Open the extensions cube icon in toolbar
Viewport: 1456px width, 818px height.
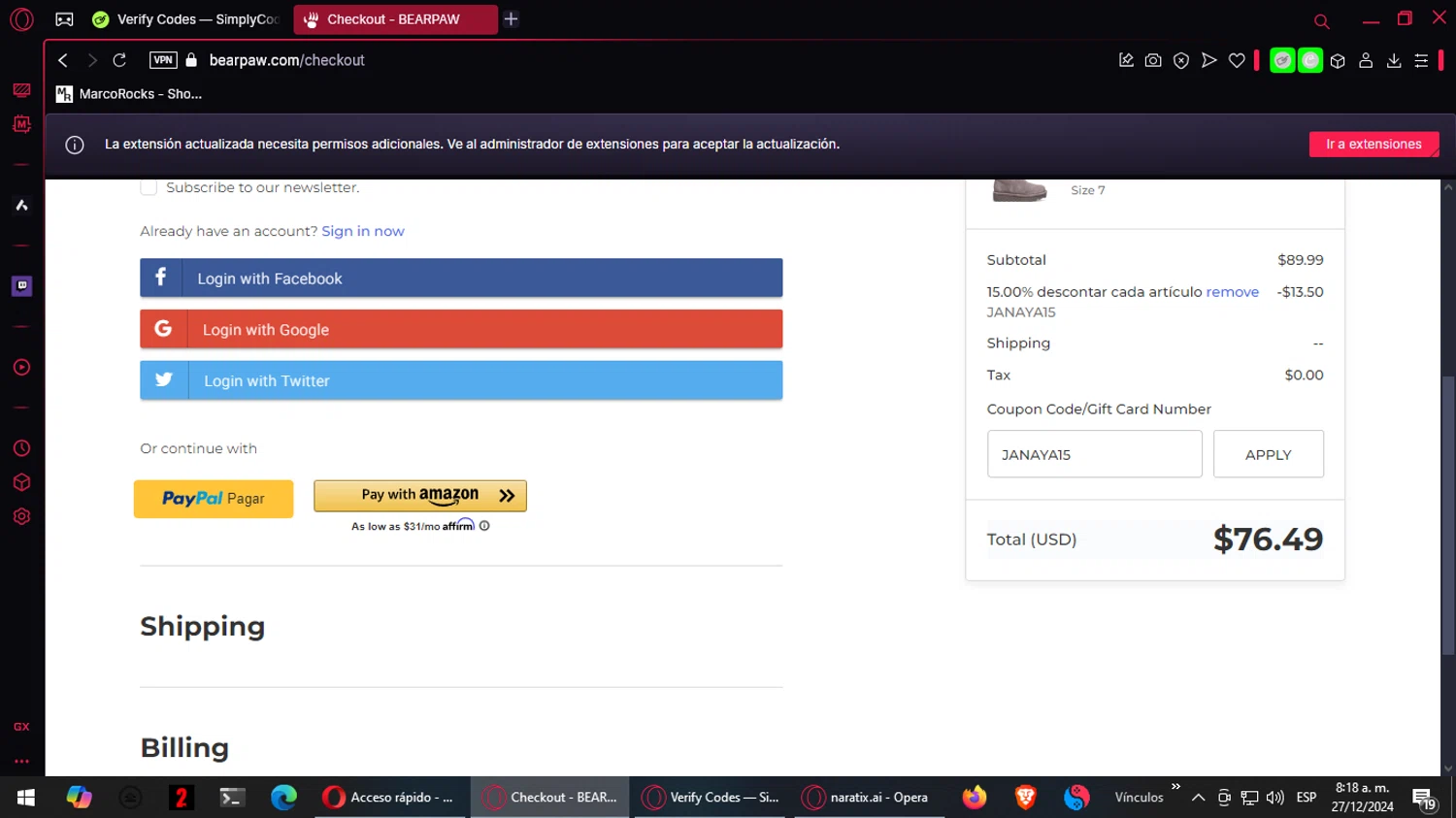pyautogui.click(x=1338, y=60)
